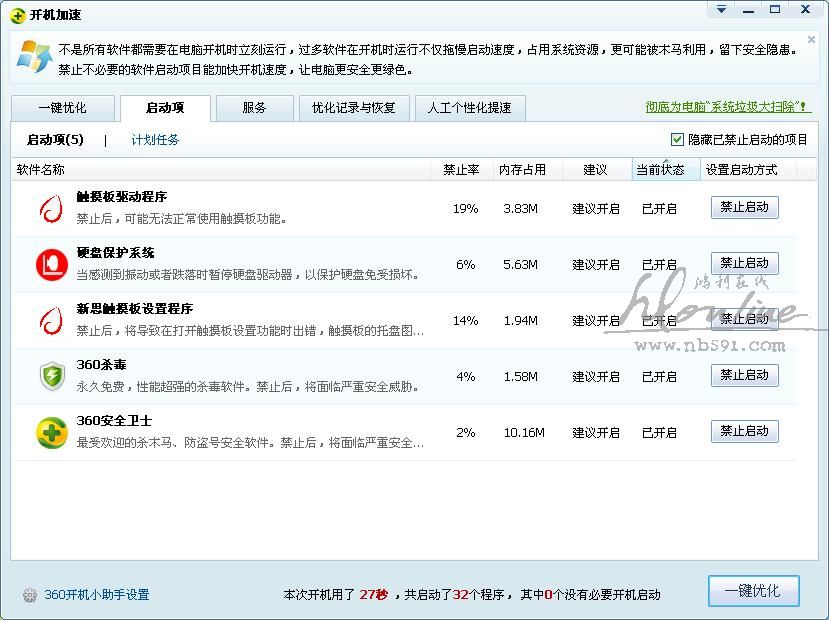The image size is (829, 620).
Task: Sort by the 禁止率 column header
Action: (x=461, y=170)
